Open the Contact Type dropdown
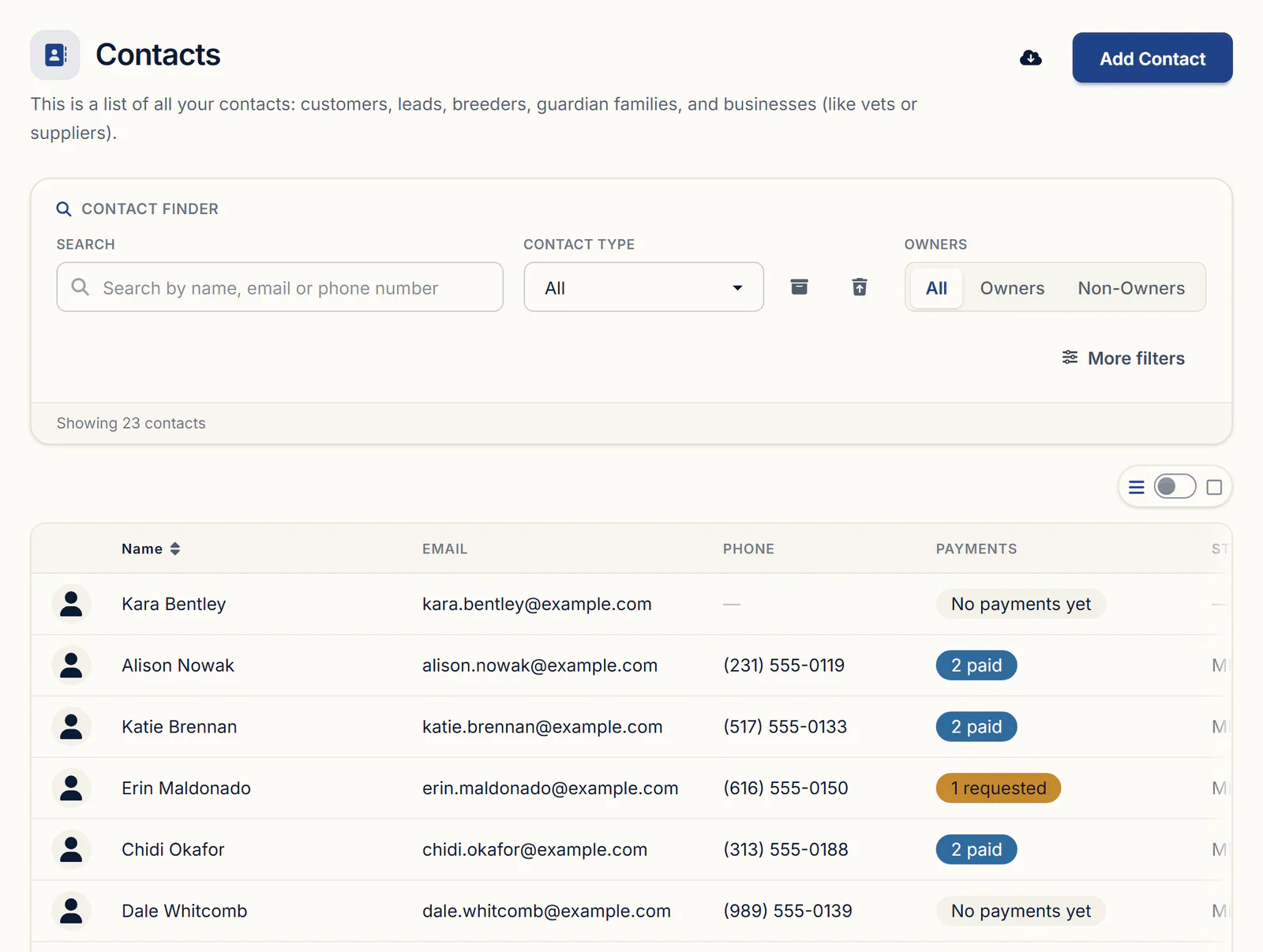The width and height of the screenshot is (1263, 952). [x=643, y=287]
